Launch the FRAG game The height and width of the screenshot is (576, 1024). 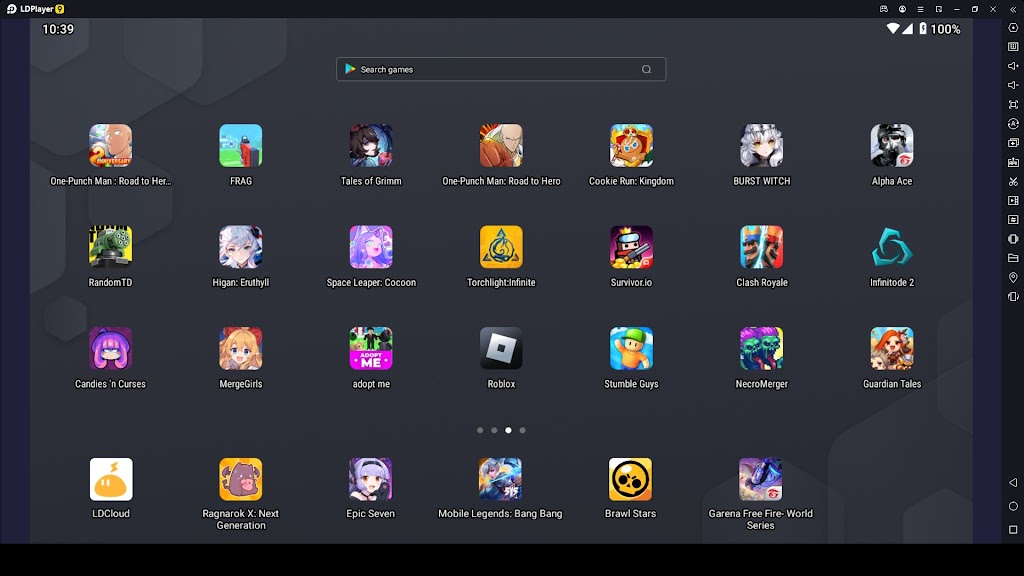point(240,146)
